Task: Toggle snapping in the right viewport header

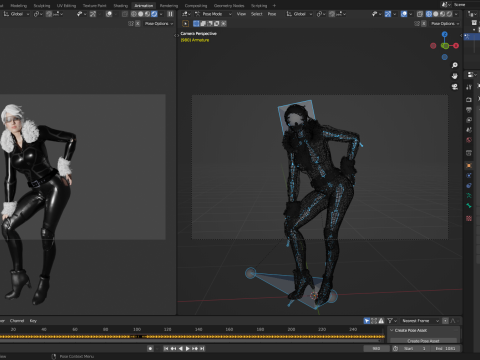Action: 332,14
